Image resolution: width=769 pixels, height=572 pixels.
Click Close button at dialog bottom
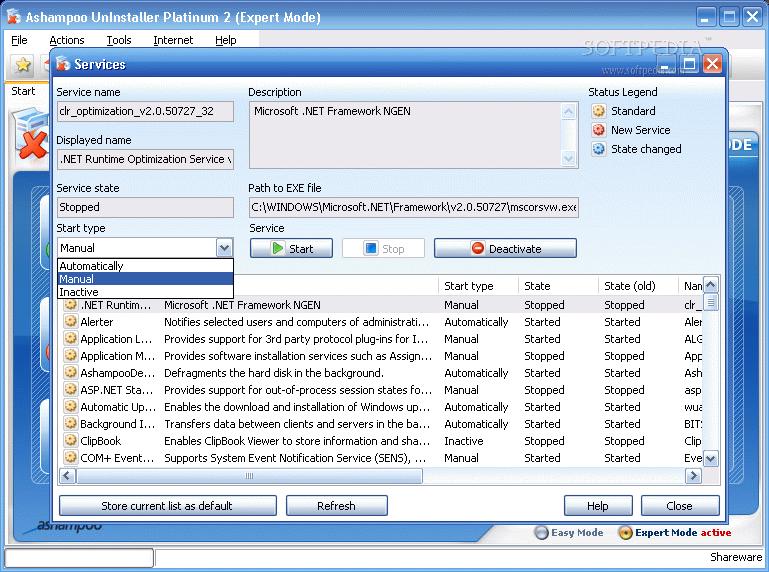[680, 506]
